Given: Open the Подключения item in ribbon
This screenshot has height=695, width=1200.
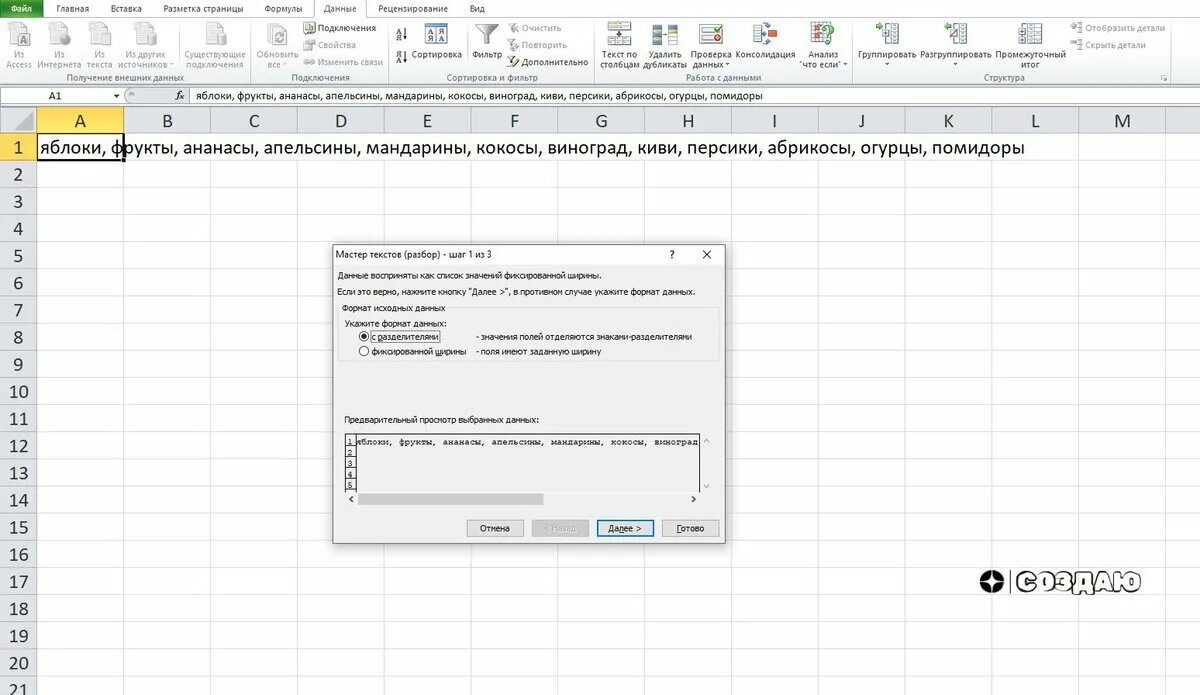Looking at the screenshot, I should click(340, 28).
